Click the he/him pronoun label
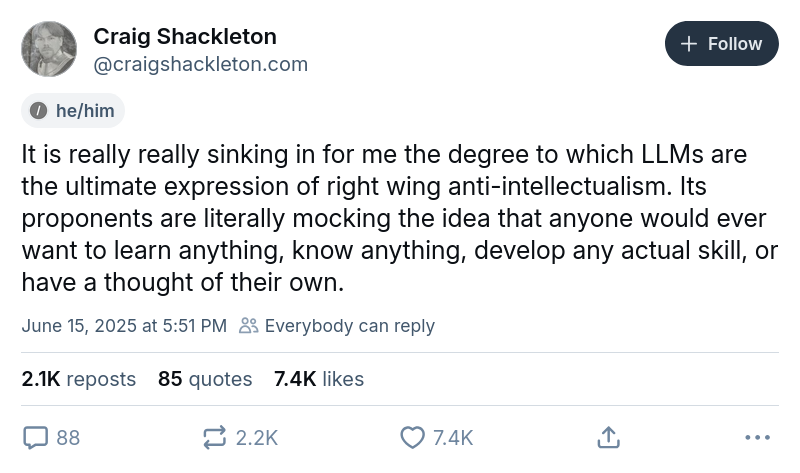This screenshot has width=800, height=473. coord(85,111)
